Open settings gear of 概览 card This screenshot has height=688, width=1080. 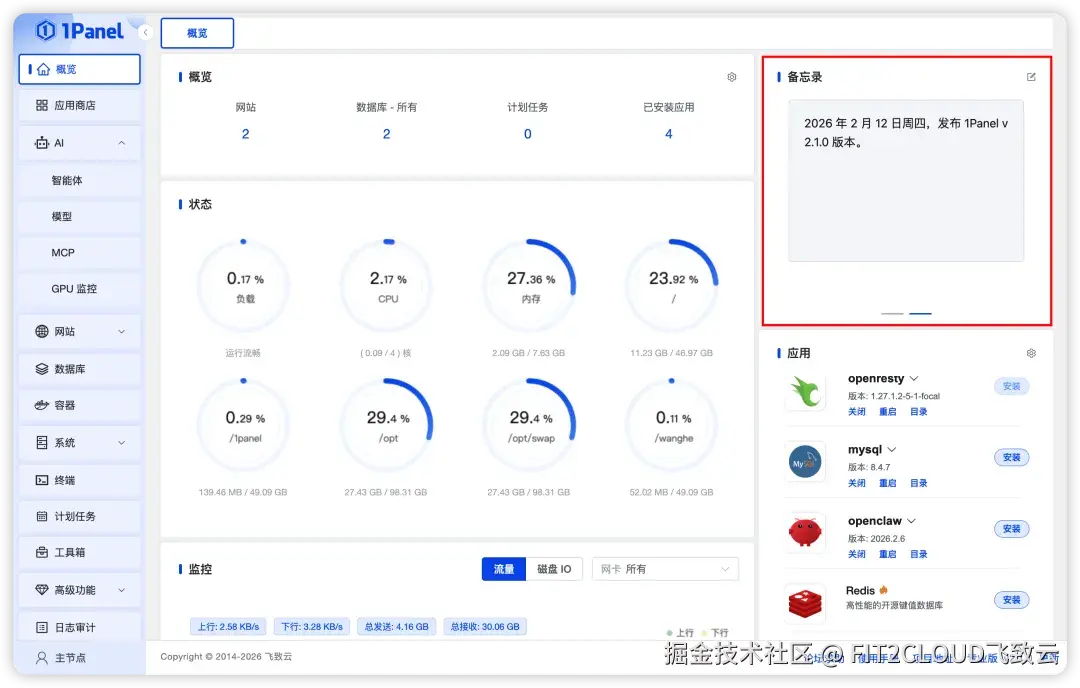(x=731, y=77)
